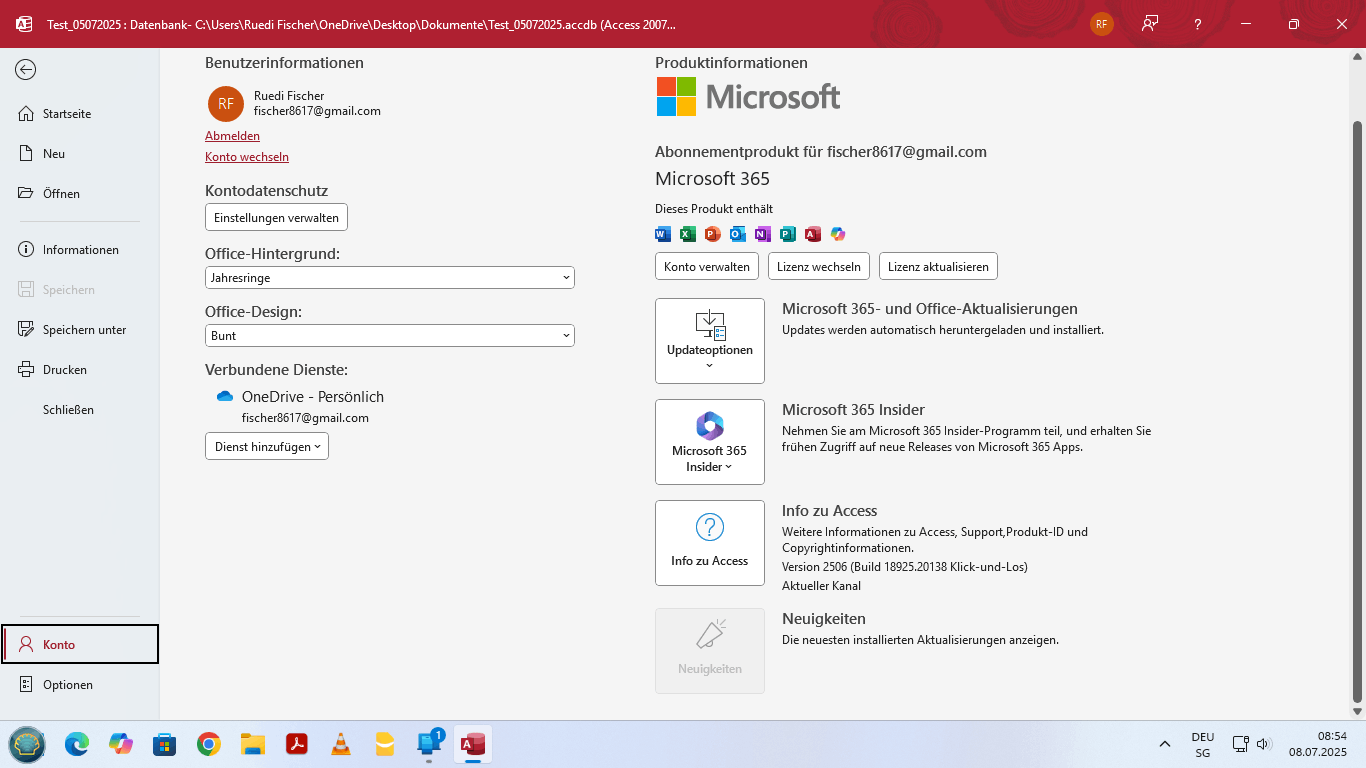Viewport: 1366px width, 768px height.
Task: Show hidden tray icons chevron
Action: pyautogui.click(x=1165, y=745)
